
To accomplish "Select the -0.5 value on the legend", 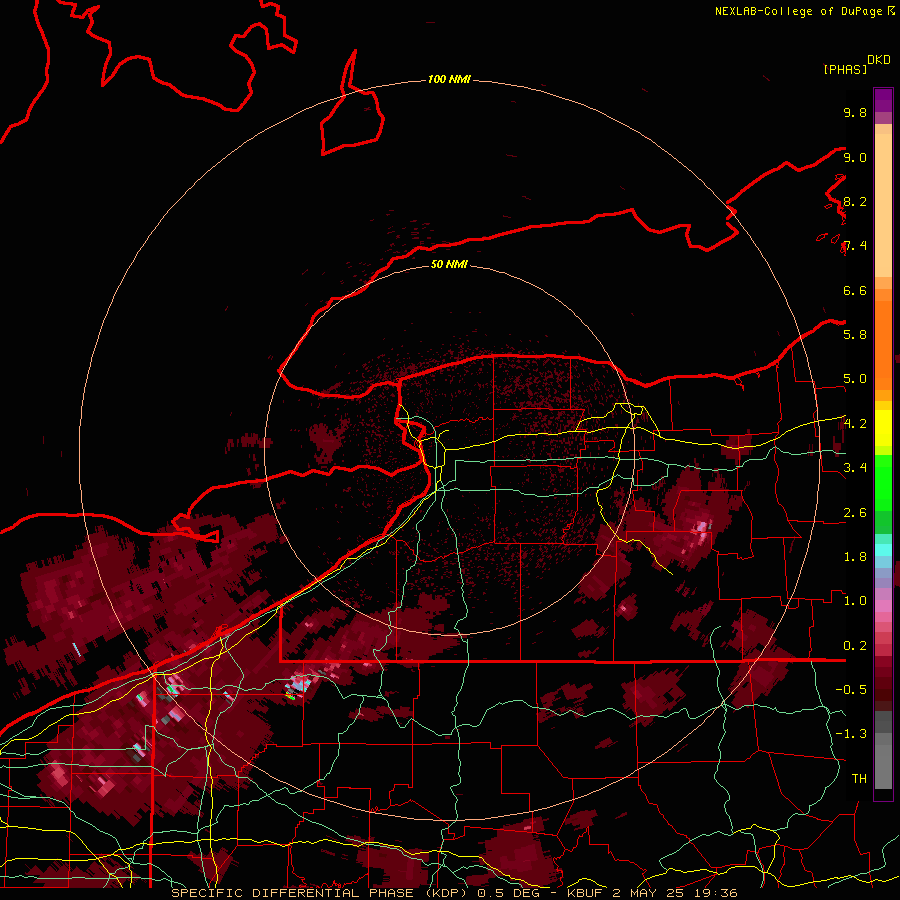I will coord(851,689).
